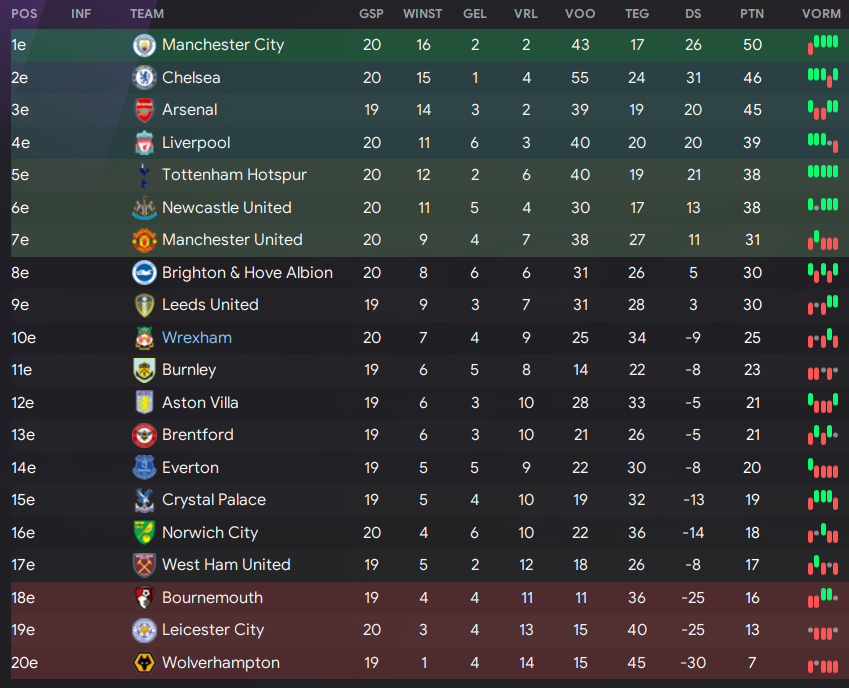Sort standings by POS column header
This screenshot has width=849, height=688.
(24, 14)
